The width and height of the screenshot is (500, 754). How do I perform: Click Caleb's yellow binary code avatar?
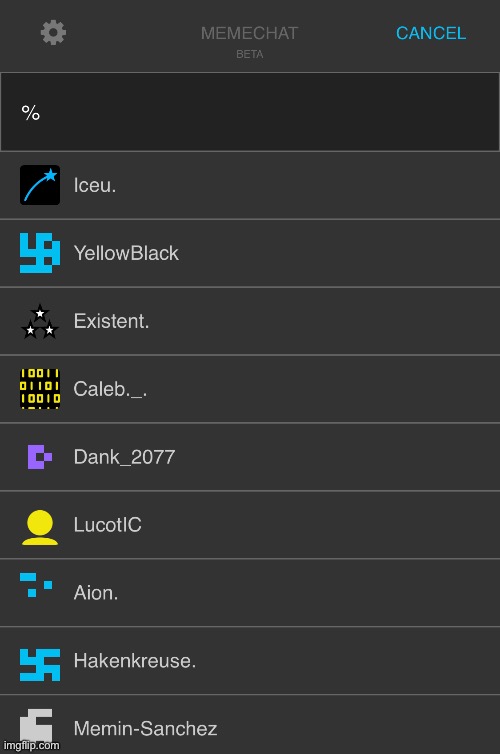click(x=40, y=389)
